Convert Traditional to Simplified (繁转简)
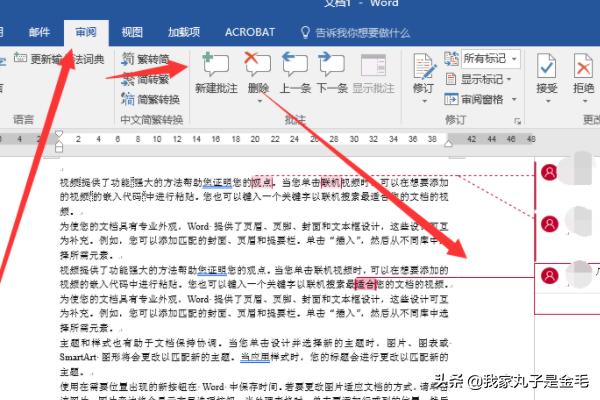 (x=150, y=59)
